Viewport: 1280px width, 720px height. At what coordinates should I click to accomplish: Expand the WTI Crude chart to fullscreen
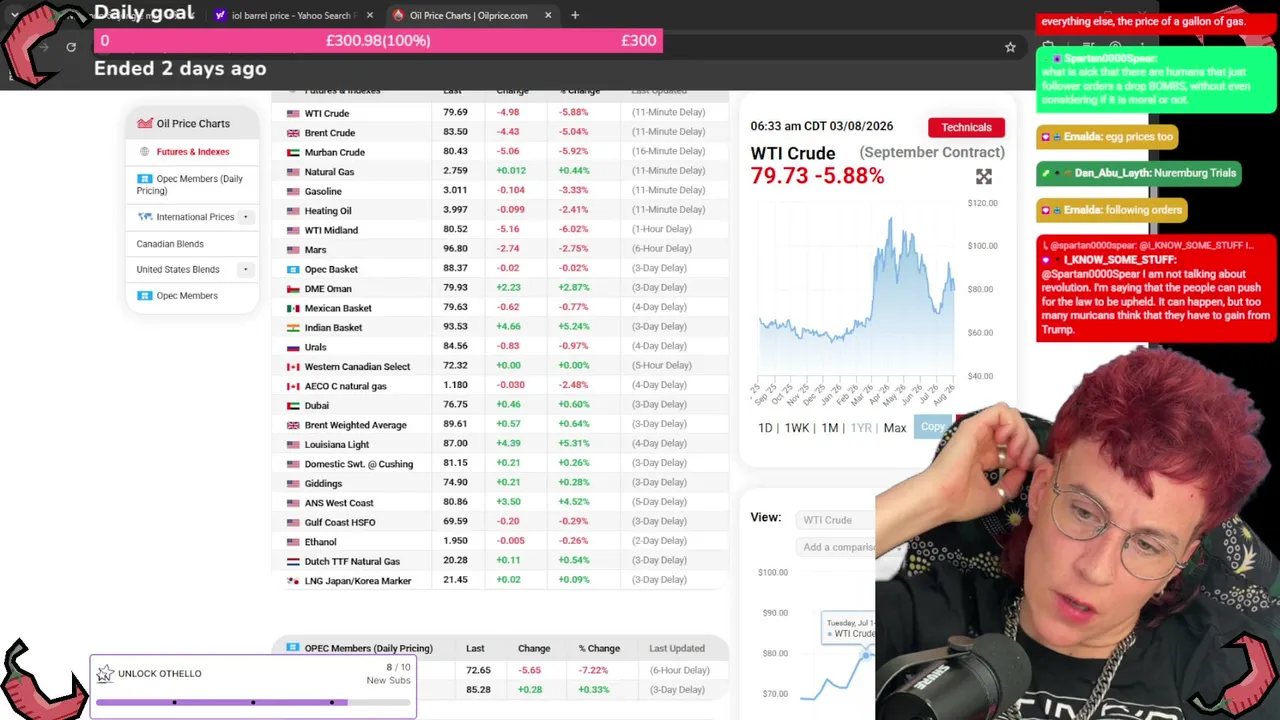coord(984,177)
